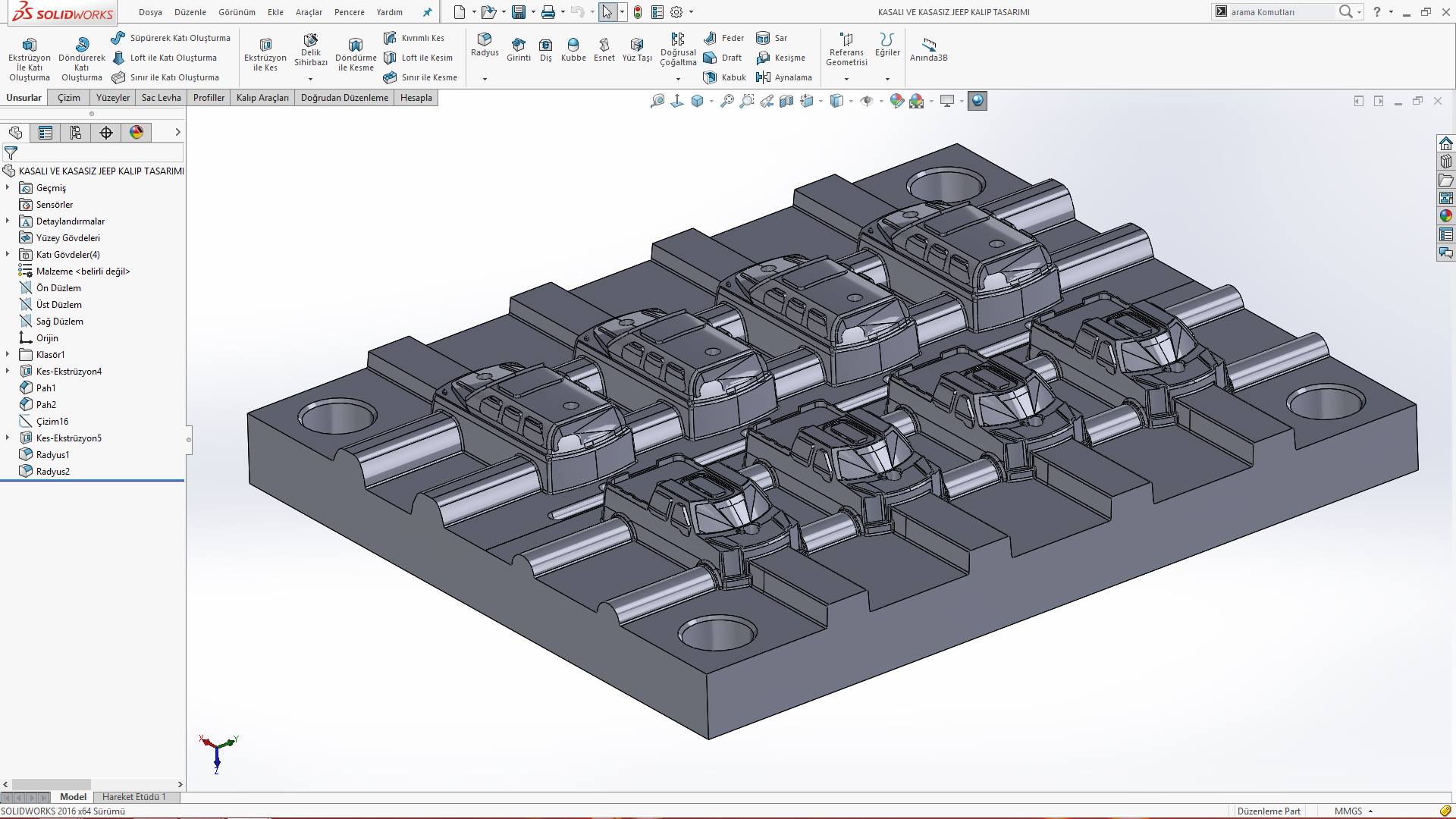Open Referans Geometrisi tool
1456x819 pixels.
[846, 49]
